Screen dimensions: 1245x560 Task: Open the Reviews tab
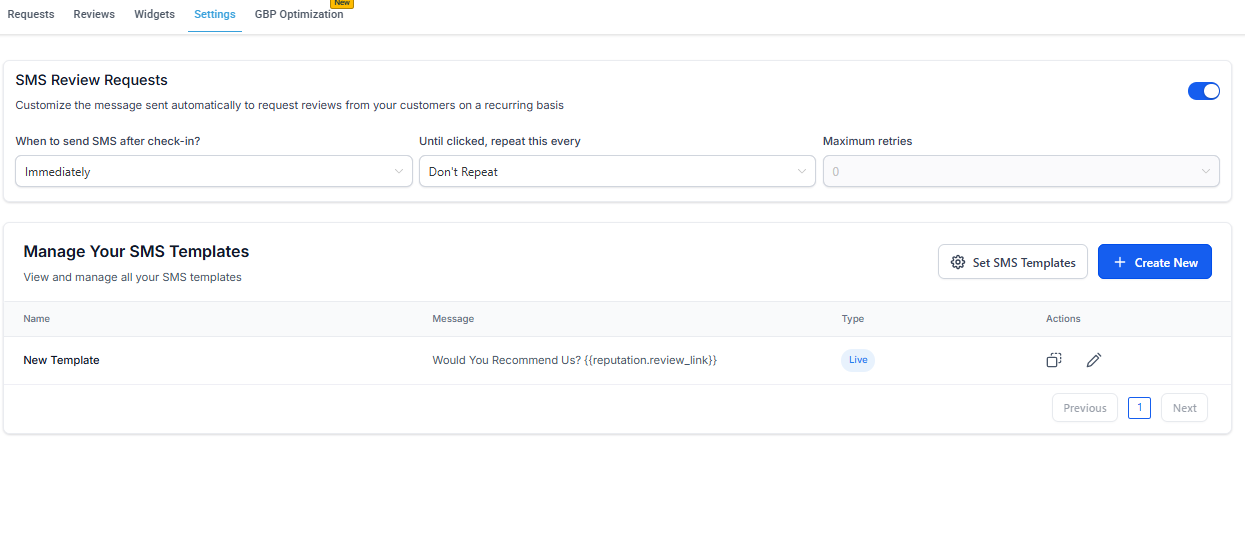pyautogui.click(x=94, y=14)
